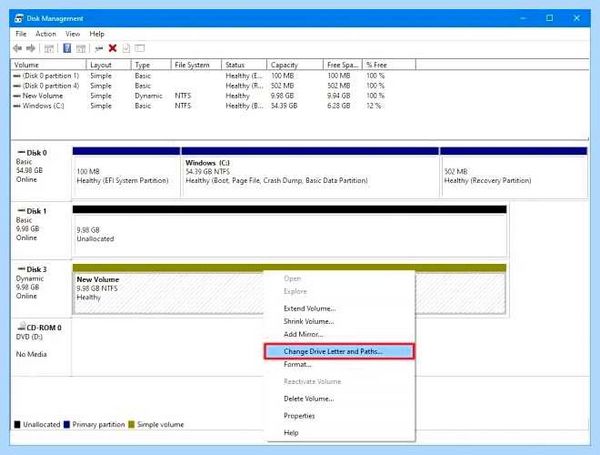Click the disk icon next to Disk 1 label
This screenshot has width=600, height=455.
[x=21, y=210]
